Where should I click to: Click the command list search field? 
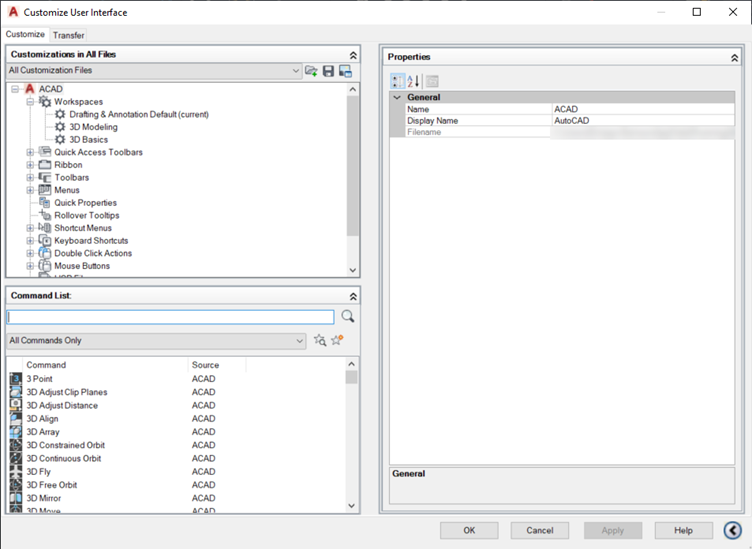[x=170, y=317]
